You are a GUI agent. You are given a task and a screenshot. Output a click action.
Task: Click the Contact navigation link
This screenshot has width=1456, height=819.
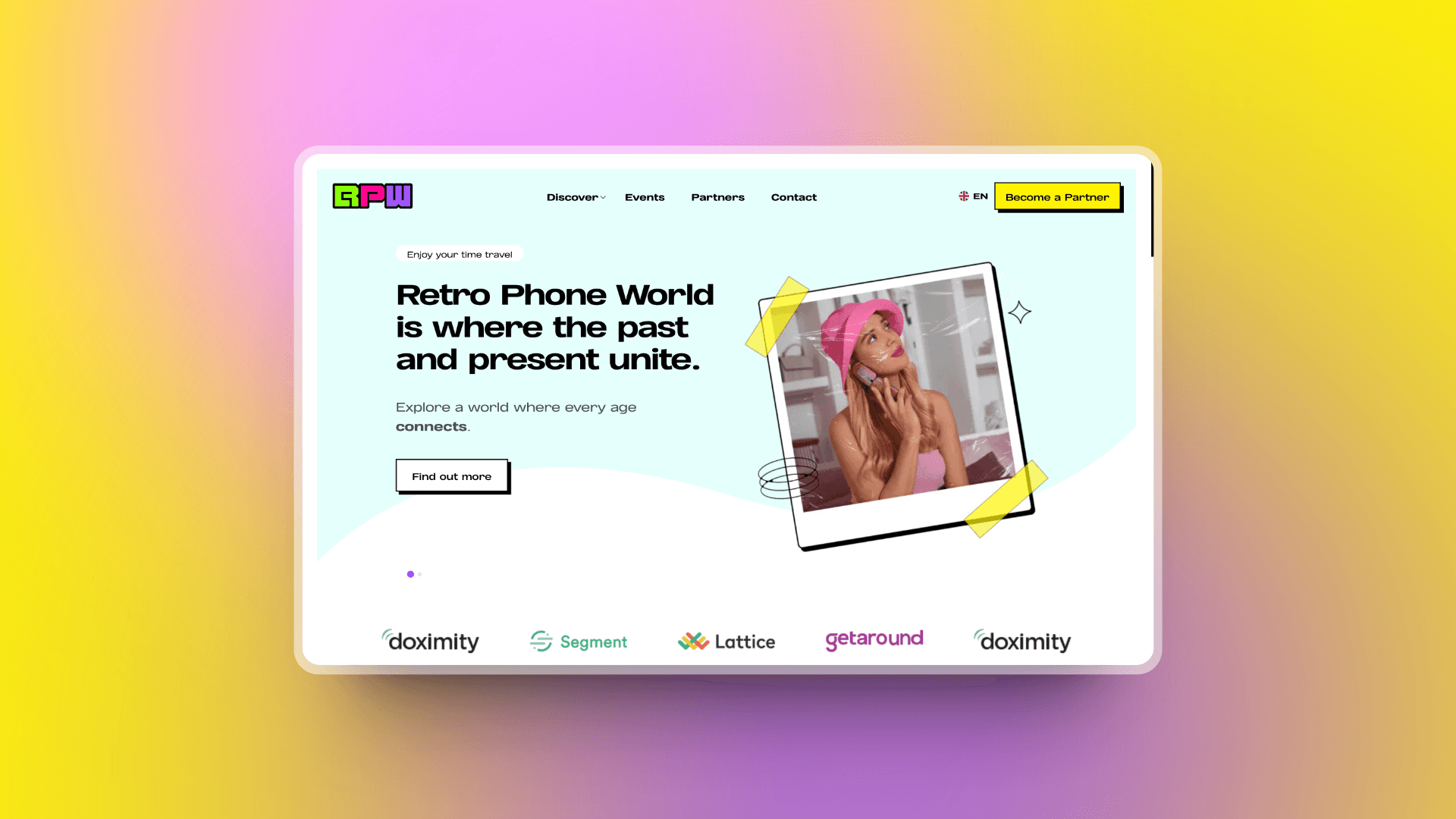point(793,196)
